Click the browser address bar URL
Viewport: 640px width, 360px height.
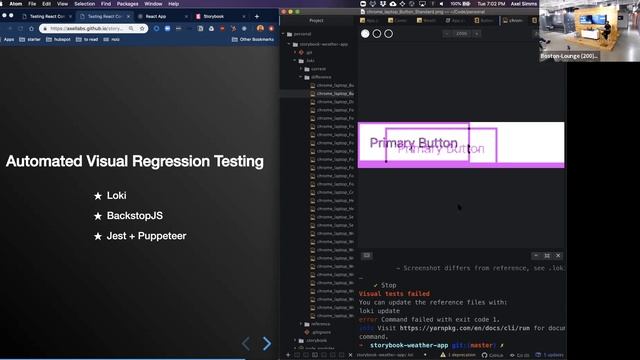86,29
